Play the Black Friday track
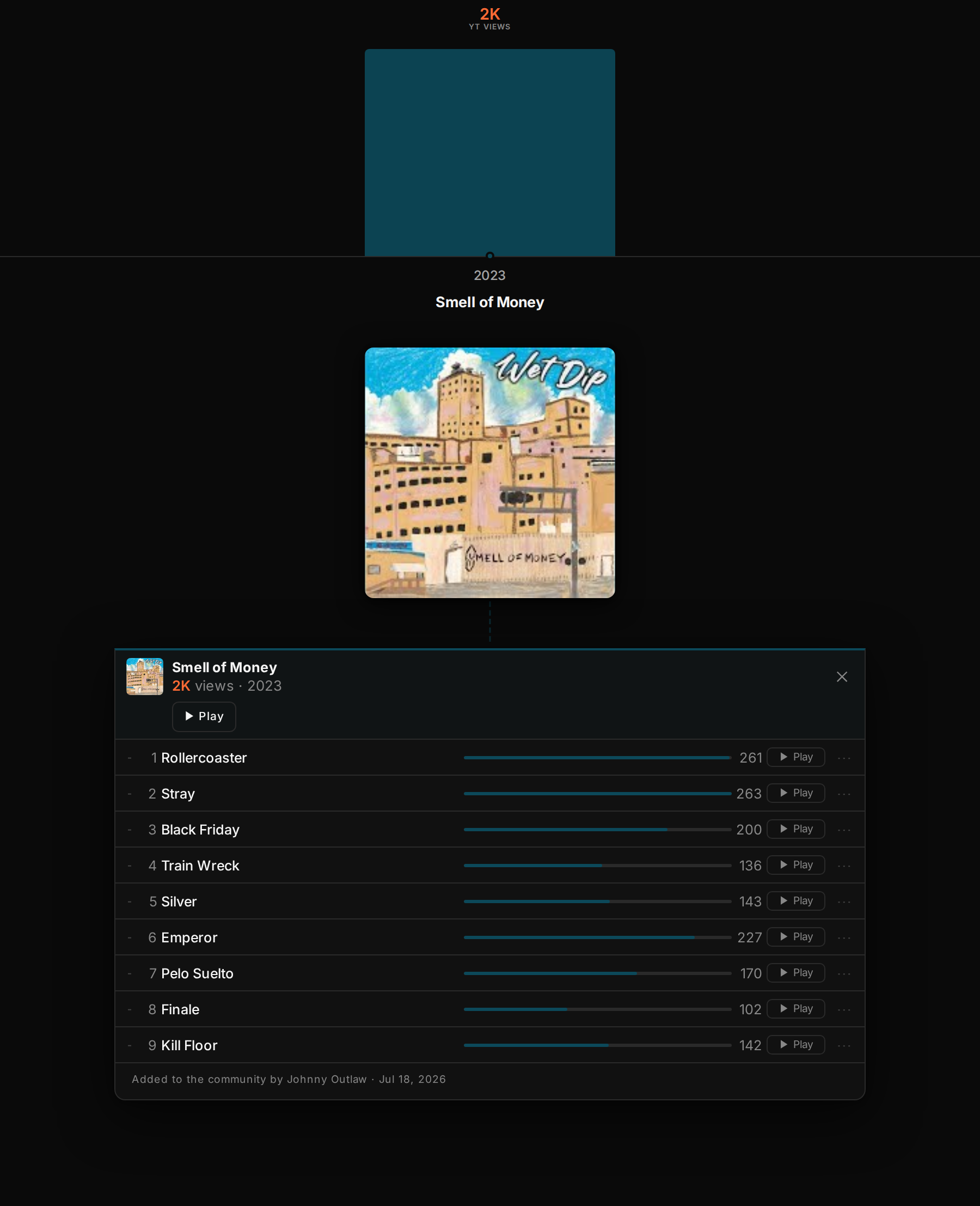 coord(795,829)
